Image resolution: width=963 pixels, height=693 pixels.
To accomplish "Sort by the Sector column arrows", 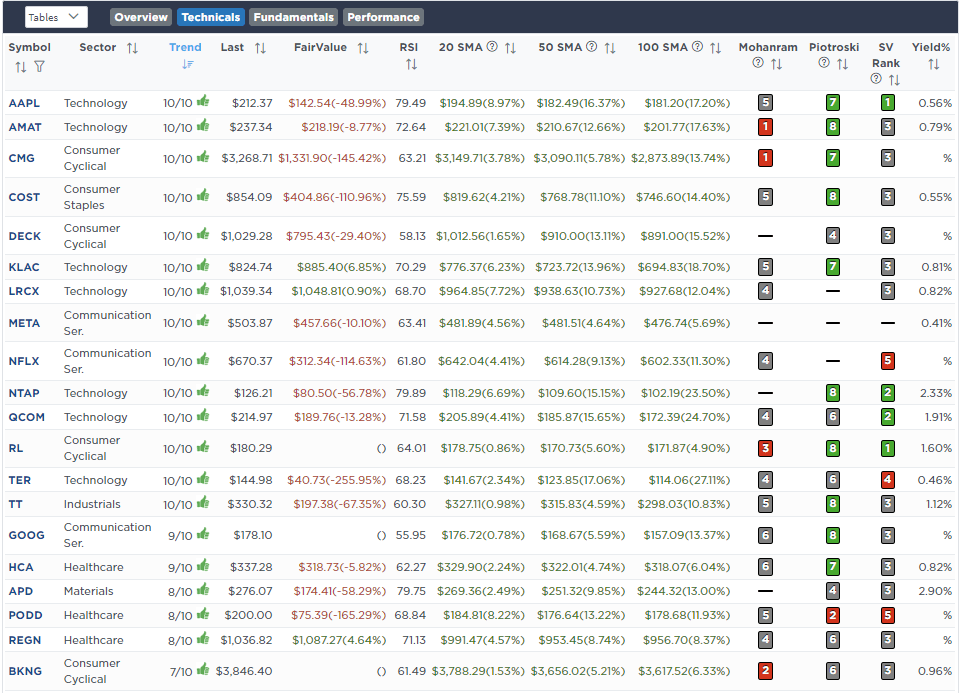I will pos(133,48).
